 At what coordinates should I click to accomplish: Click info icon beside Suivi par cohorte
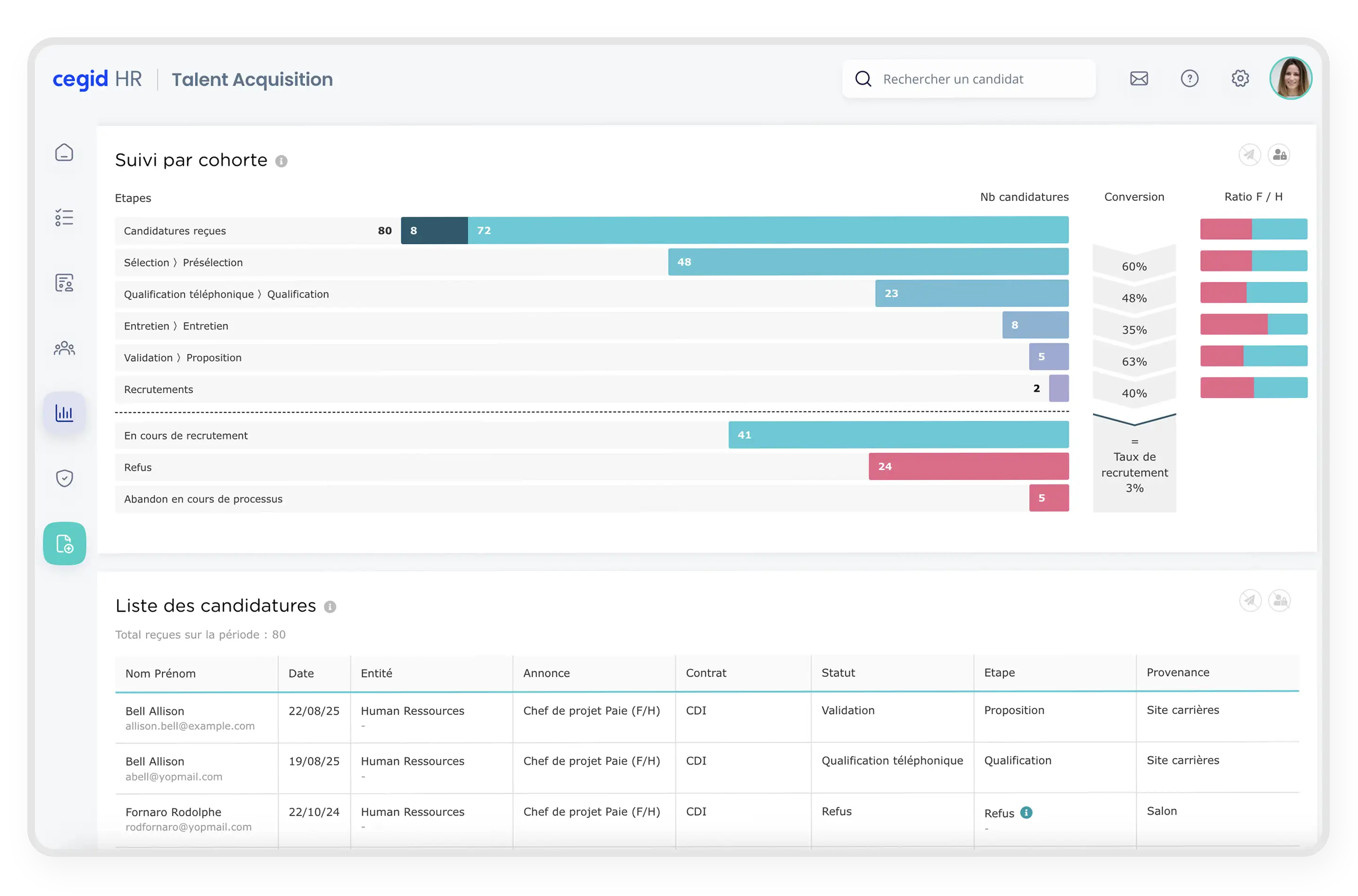281,161
